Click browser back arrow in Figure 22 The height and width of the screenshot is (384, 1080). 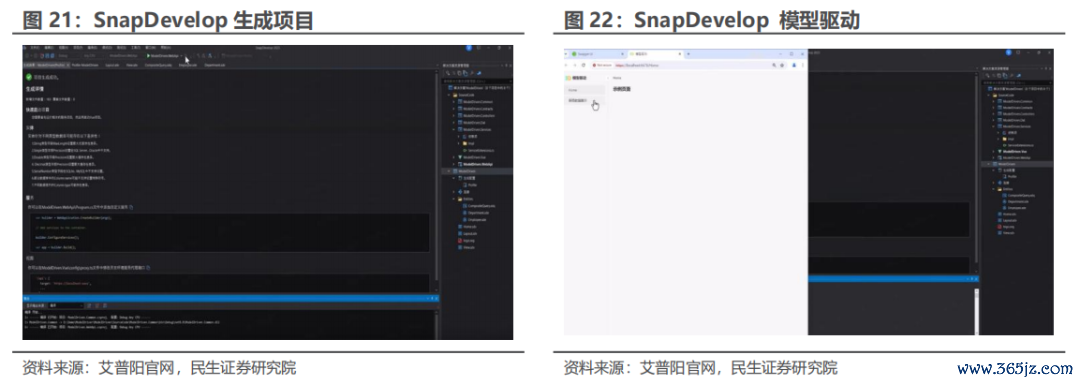565,65
